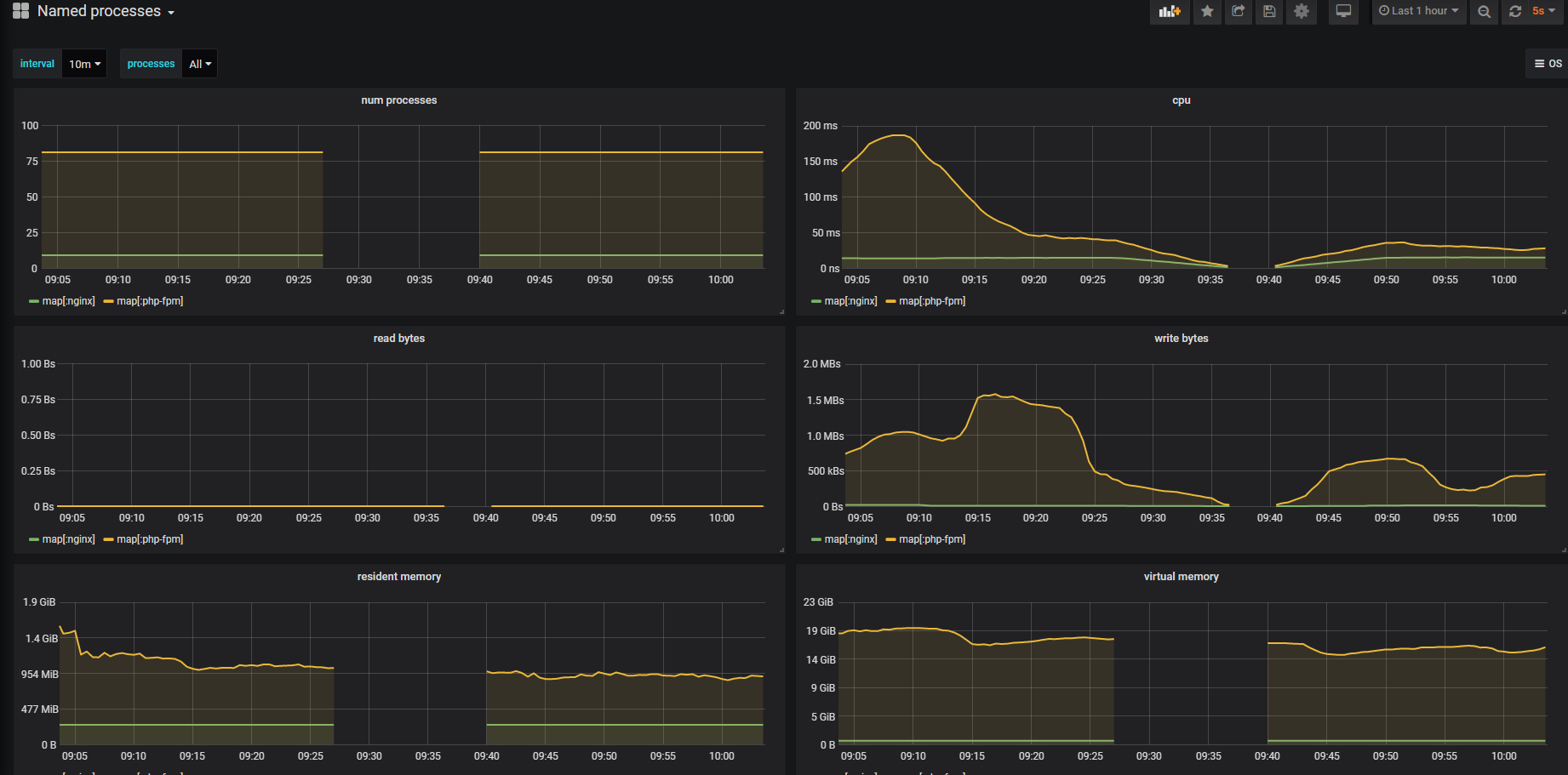Click the Add panel icon

(1170, 11)
